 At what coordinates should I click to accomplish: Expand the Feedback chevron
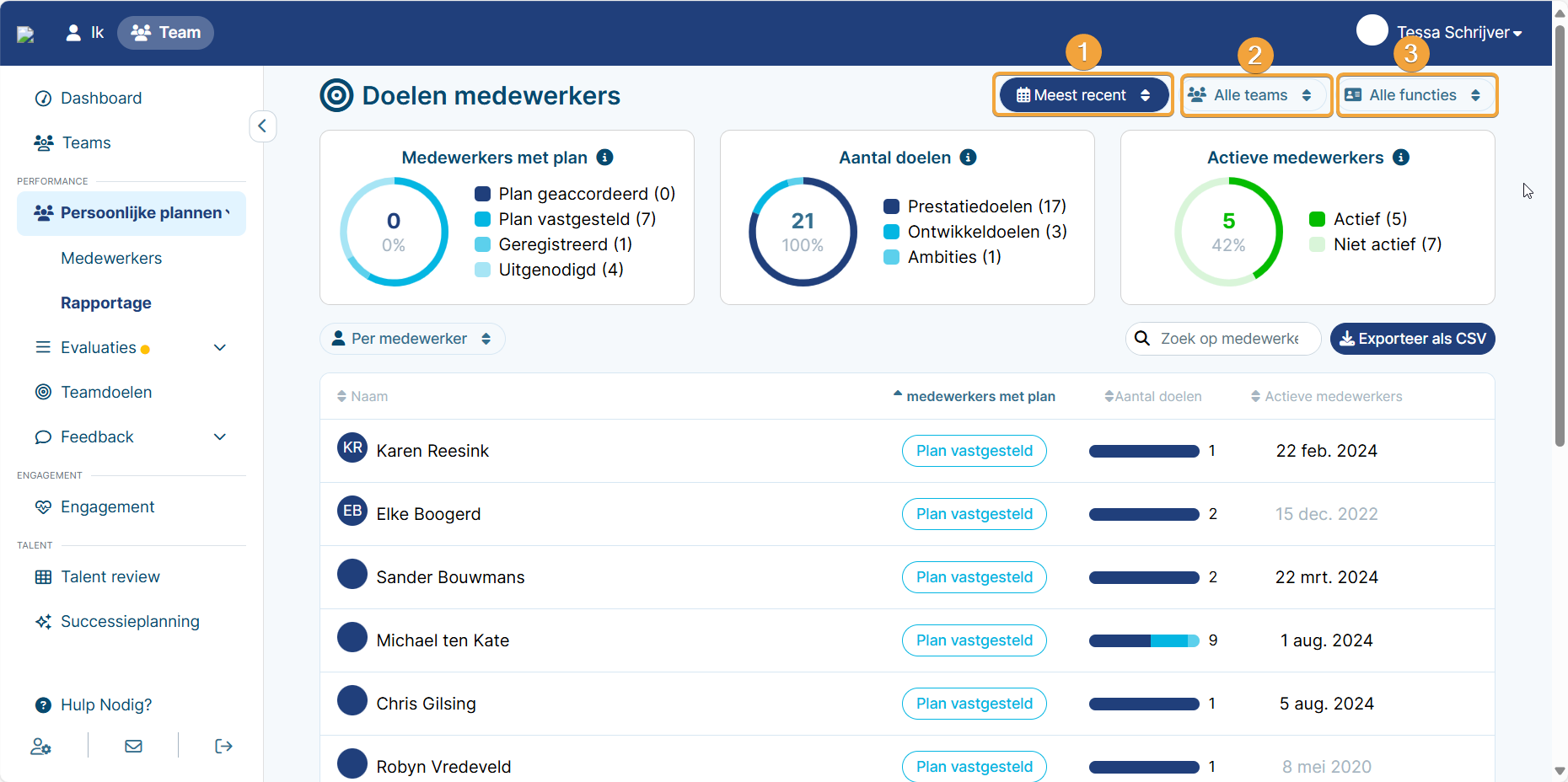pos(220,437)
